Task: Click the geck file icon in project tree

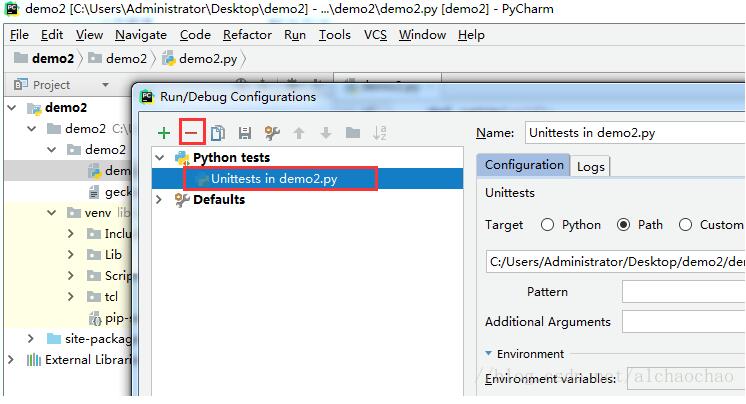Action: coord(94,192)
